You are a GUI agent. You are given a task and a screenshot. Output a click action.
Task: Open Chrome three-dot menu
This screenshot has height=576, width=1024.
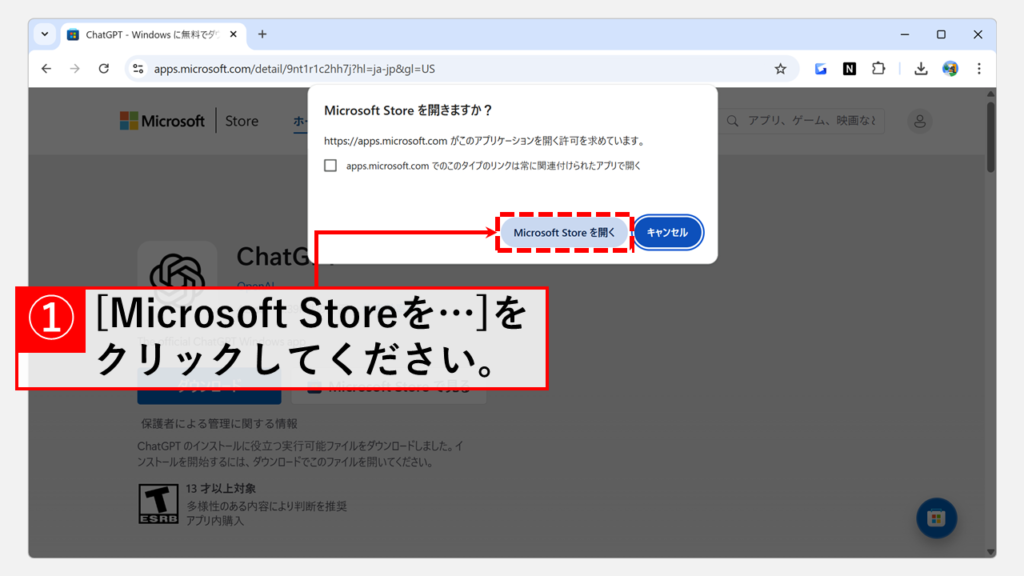click(x=979, y=69)
